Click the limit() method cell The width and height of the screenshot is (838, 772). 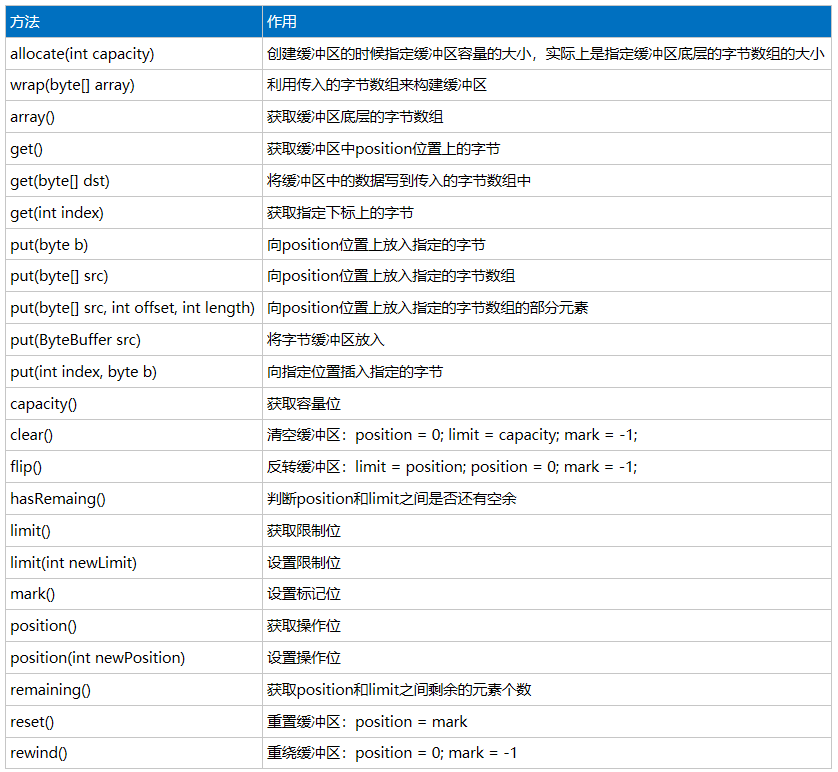point(134,531)
